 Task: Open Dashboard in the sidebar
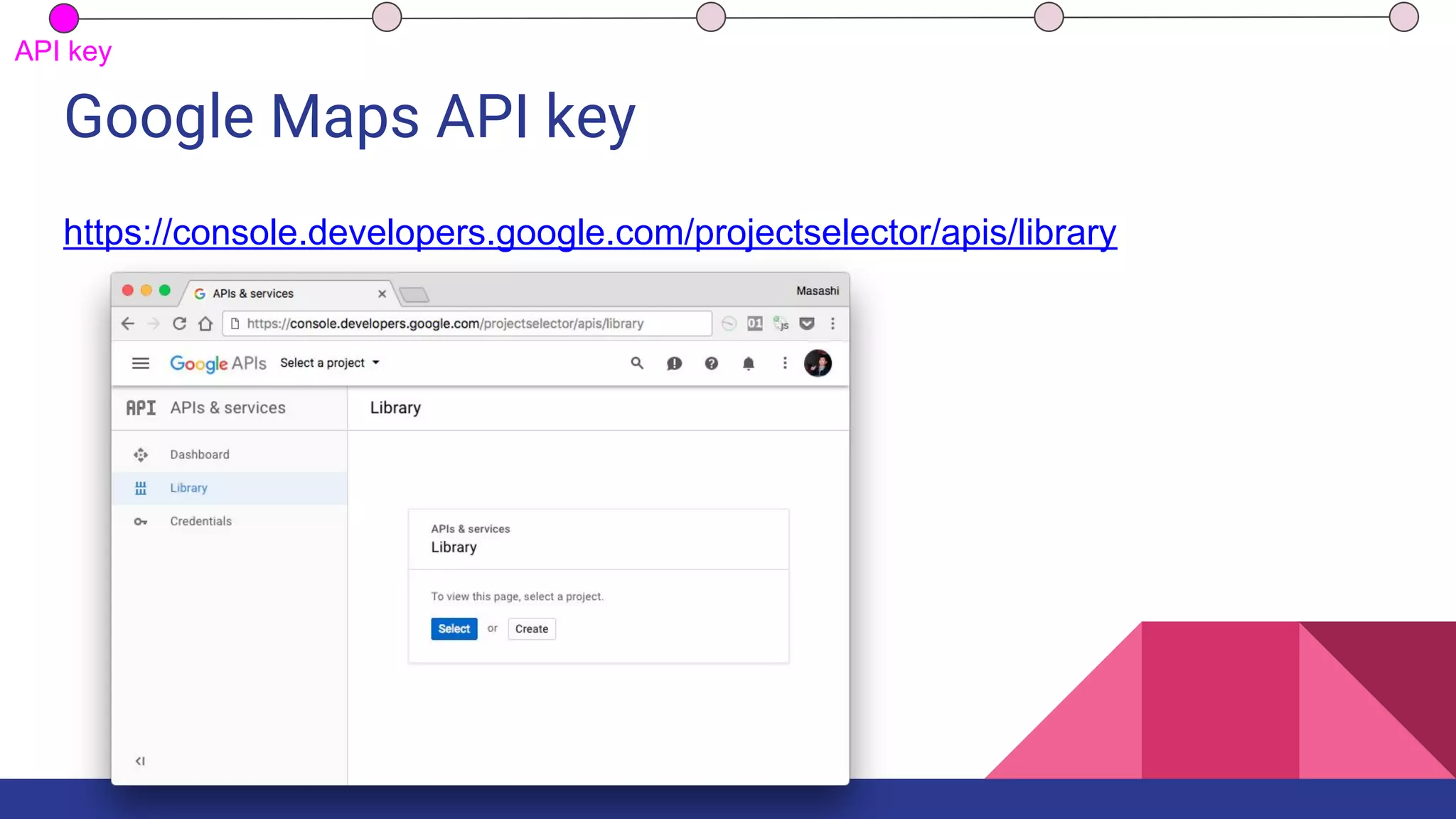[x=229, y=454]
